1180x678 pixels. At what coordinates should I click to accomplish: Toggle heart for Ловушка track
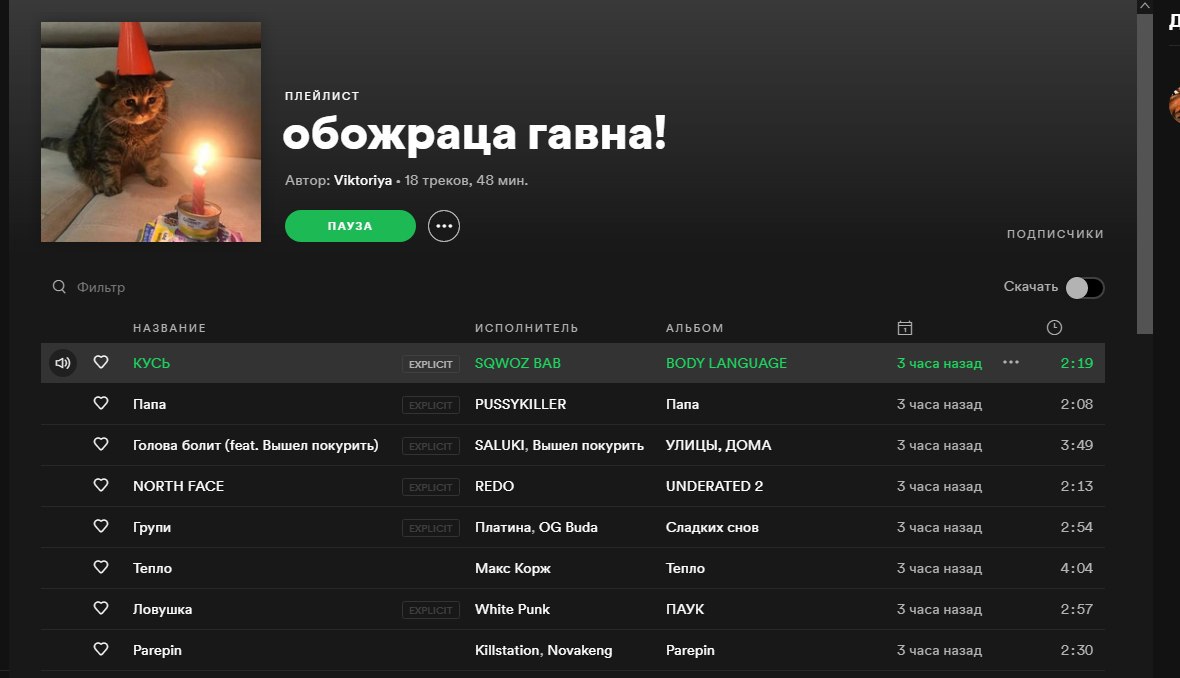101,608
